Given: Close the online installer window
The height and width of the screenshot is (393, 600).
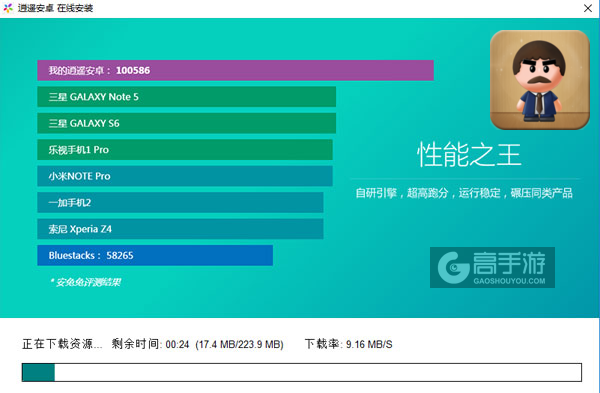Looking at the screenshot, I should [588, 8].
